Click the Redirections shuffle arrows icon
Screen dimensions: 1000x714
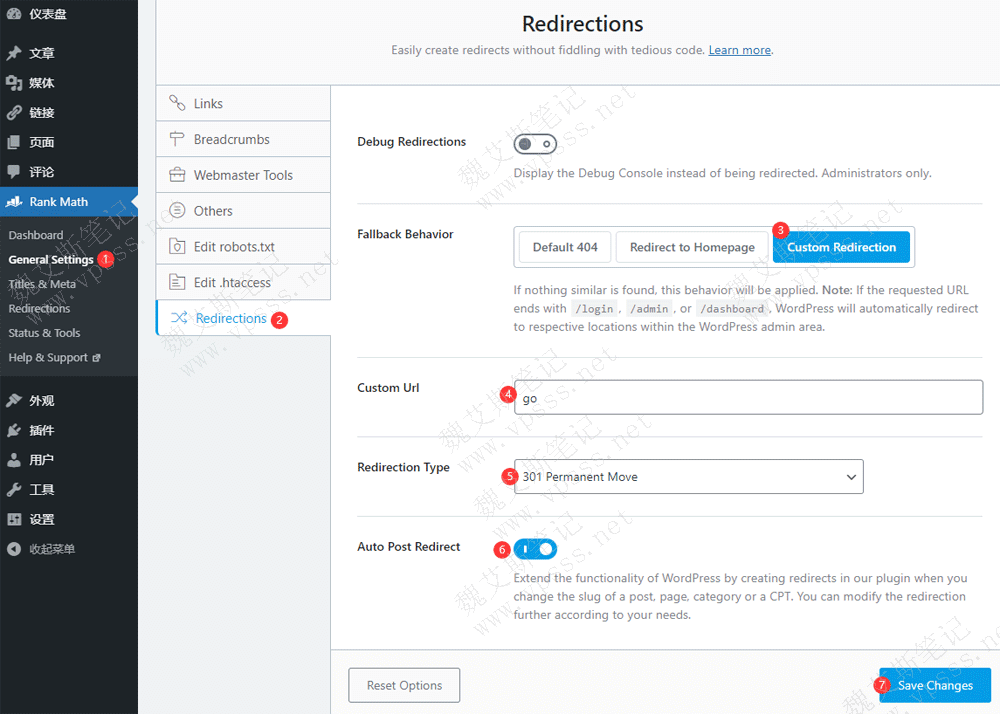point(179,318)
